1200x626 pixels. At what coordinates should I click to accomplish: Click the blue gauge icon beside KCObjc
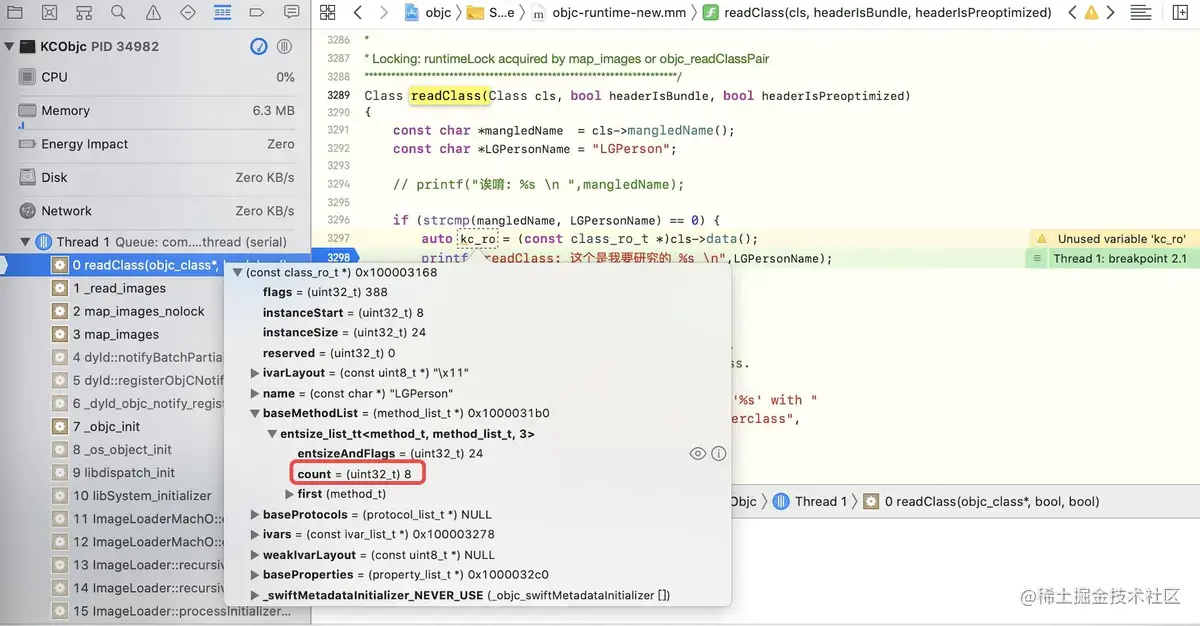pos(258,47)
